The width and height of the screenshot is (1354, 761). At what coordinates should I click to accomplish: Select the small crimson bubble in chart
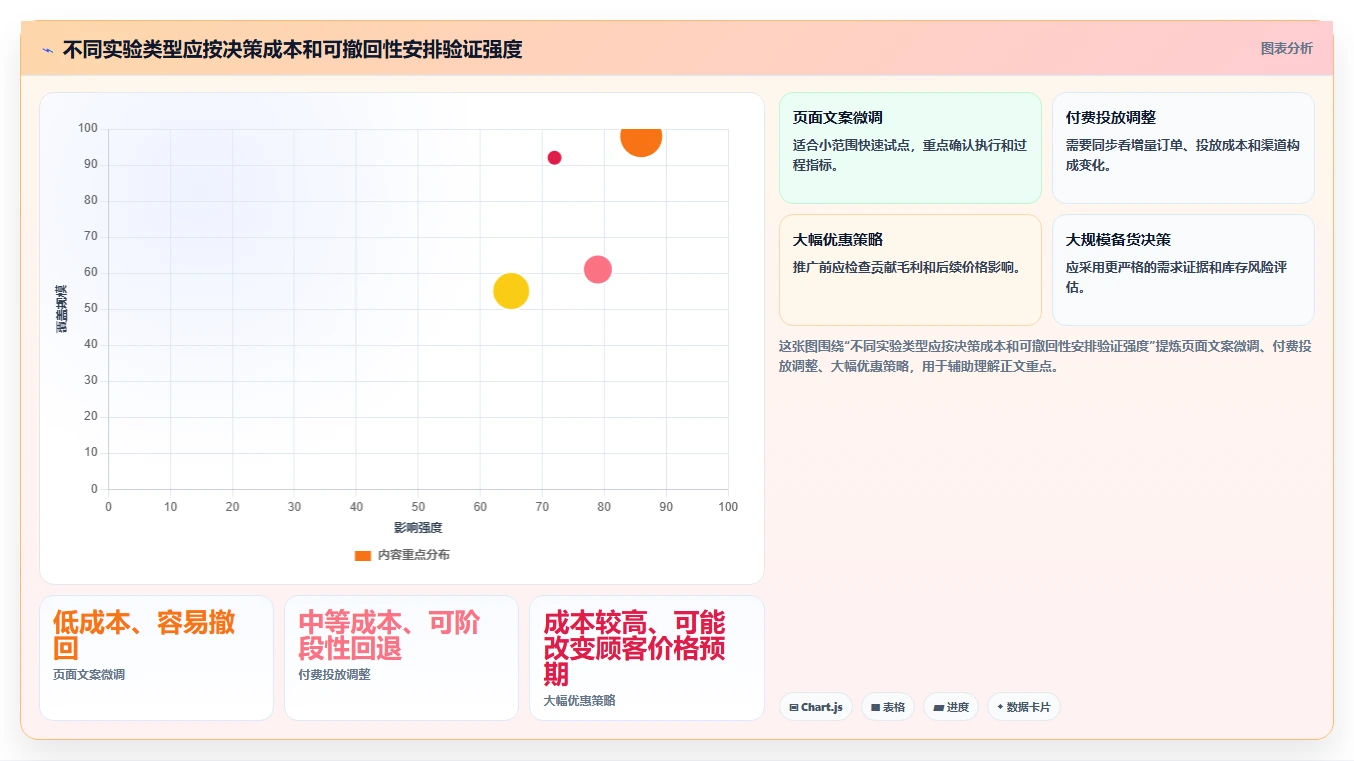(x=554, y=158)
